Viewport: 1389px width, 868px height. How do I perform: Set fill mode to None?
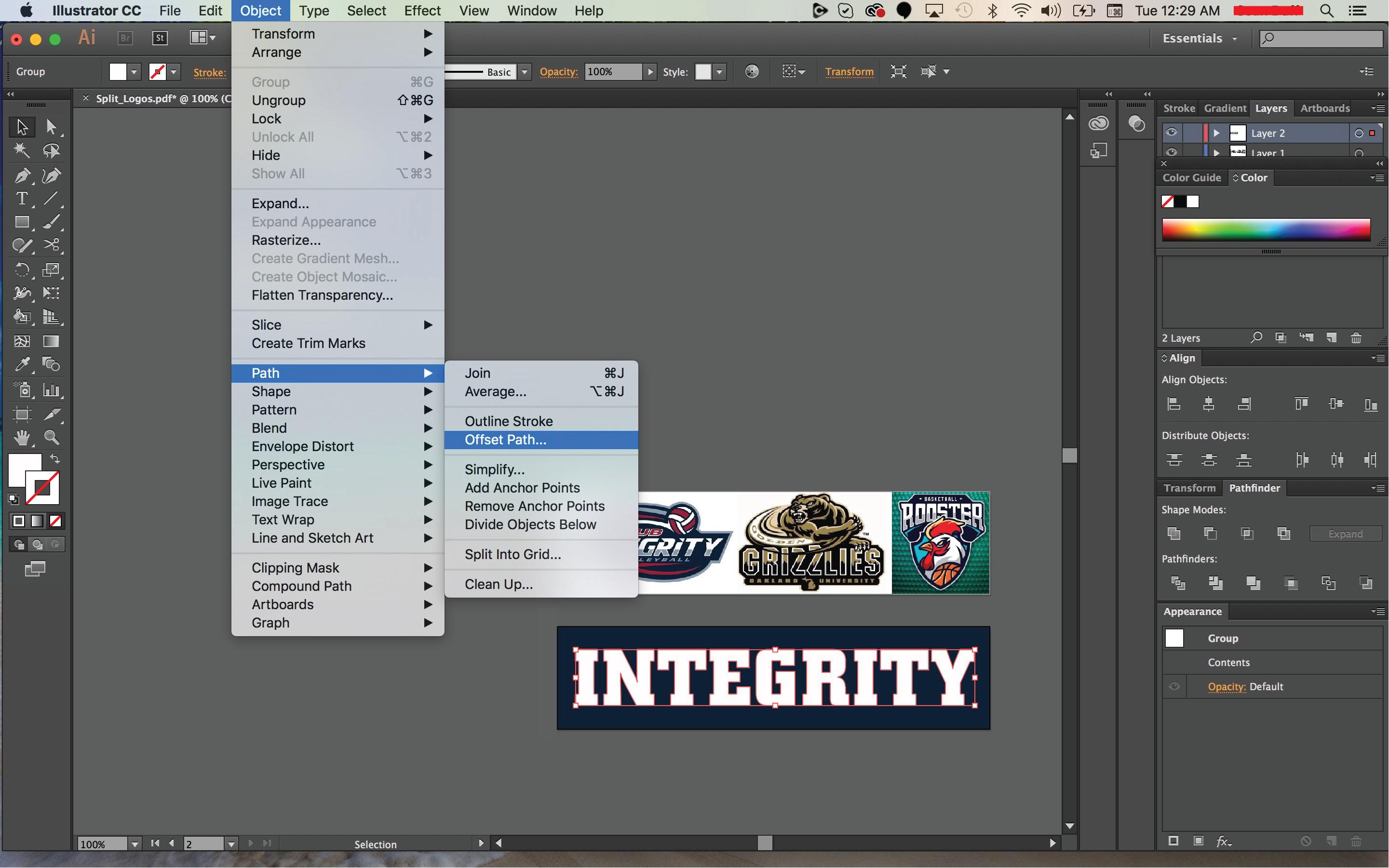pyautogui.click(x=56, y=521)
